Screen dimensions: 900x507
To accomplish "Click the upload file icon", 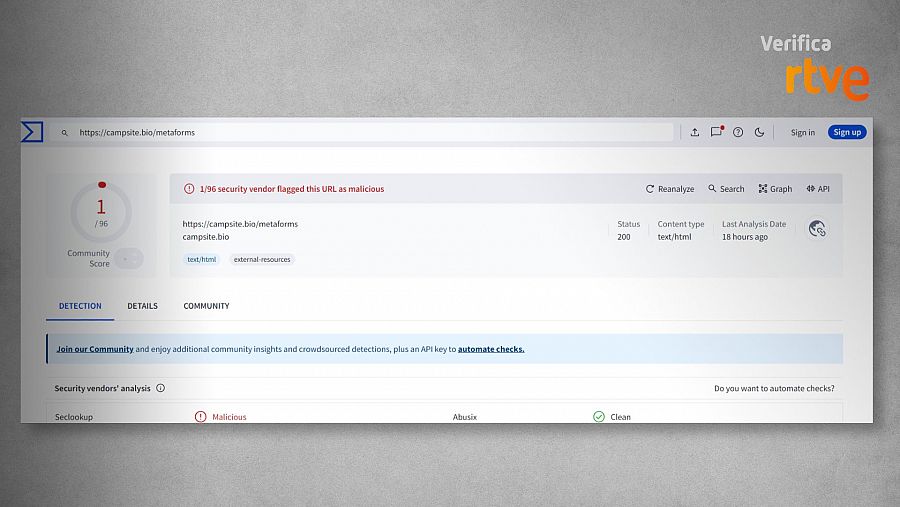I will coord(695,132).
